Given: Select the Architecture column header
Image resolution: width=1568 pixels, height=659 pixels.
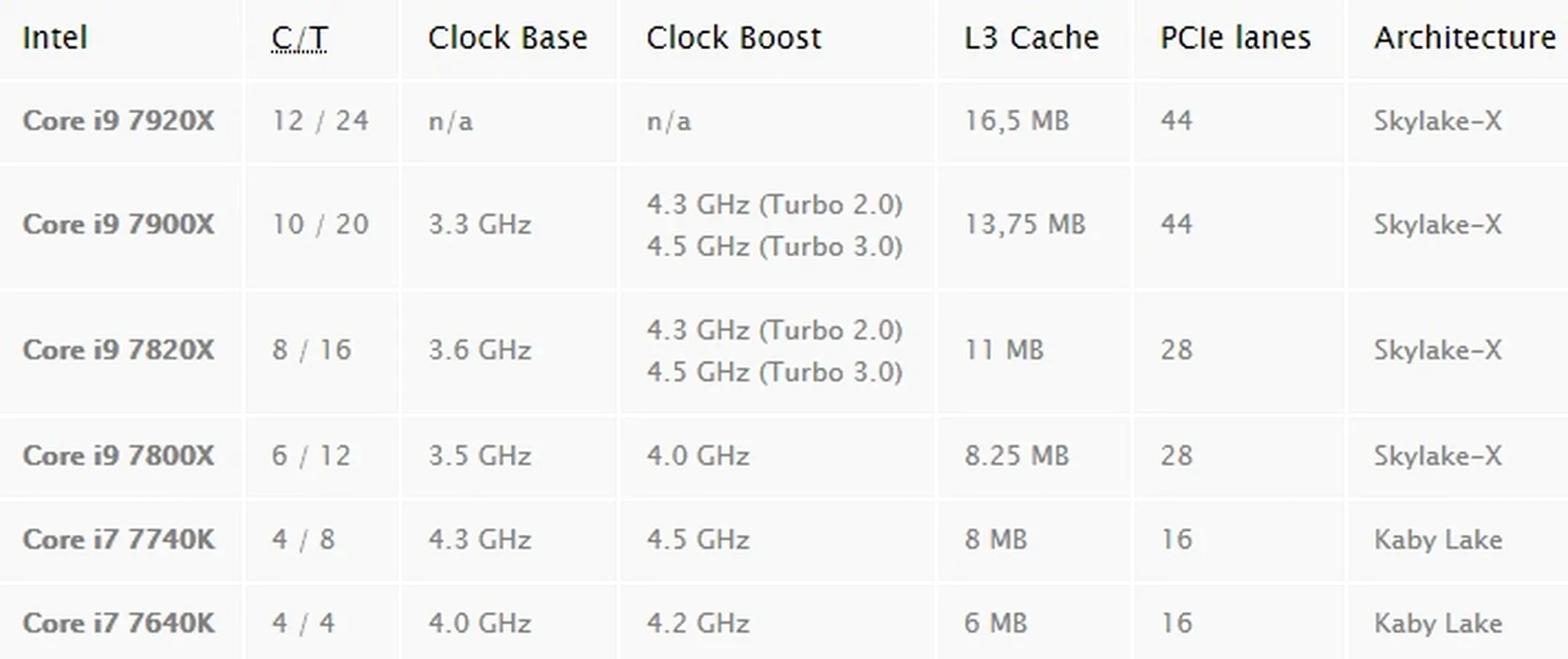Looking at the screenshot, I should [x=1464, y=38].
